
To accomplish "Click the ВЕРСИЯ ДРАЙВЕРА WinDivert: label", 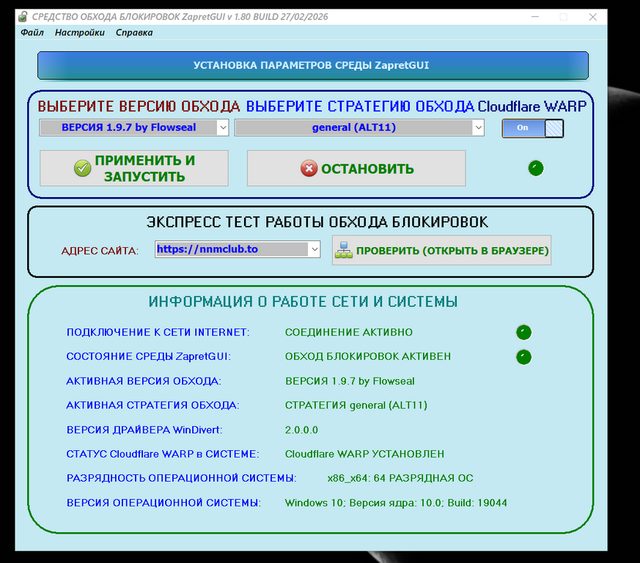I will pos(144,430).
